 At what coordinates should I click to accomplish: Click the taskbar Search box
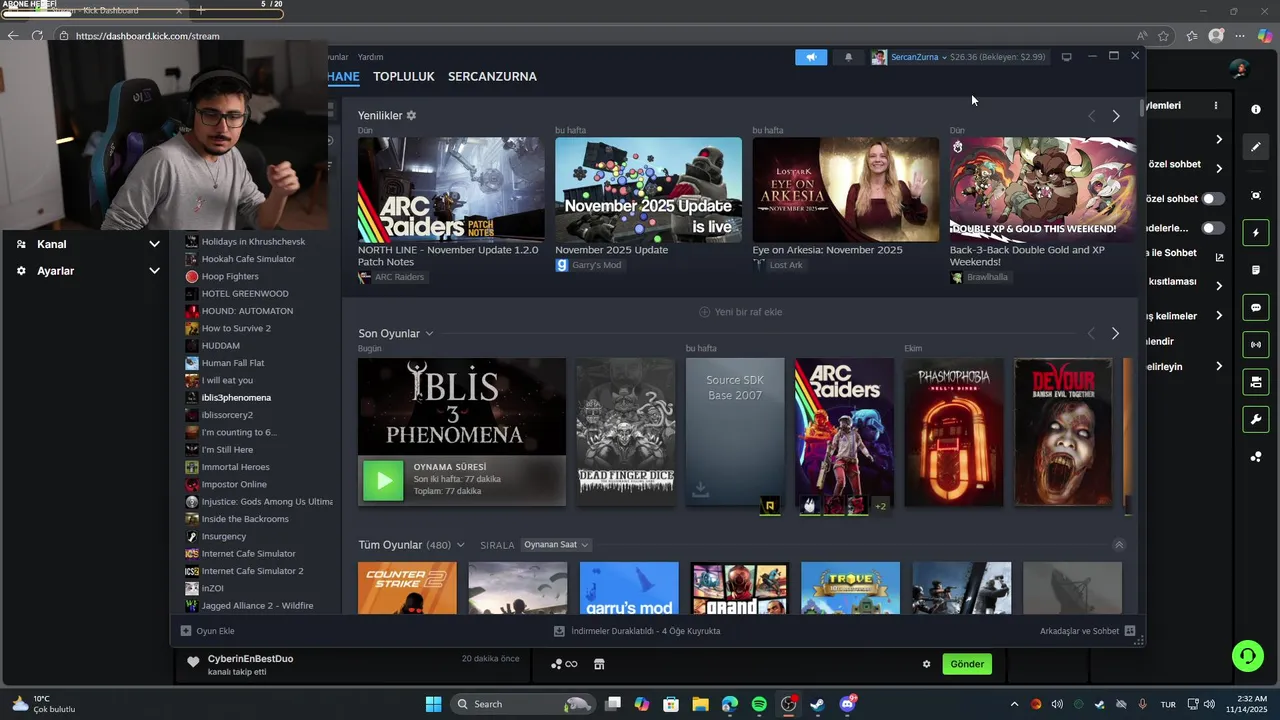523,704
